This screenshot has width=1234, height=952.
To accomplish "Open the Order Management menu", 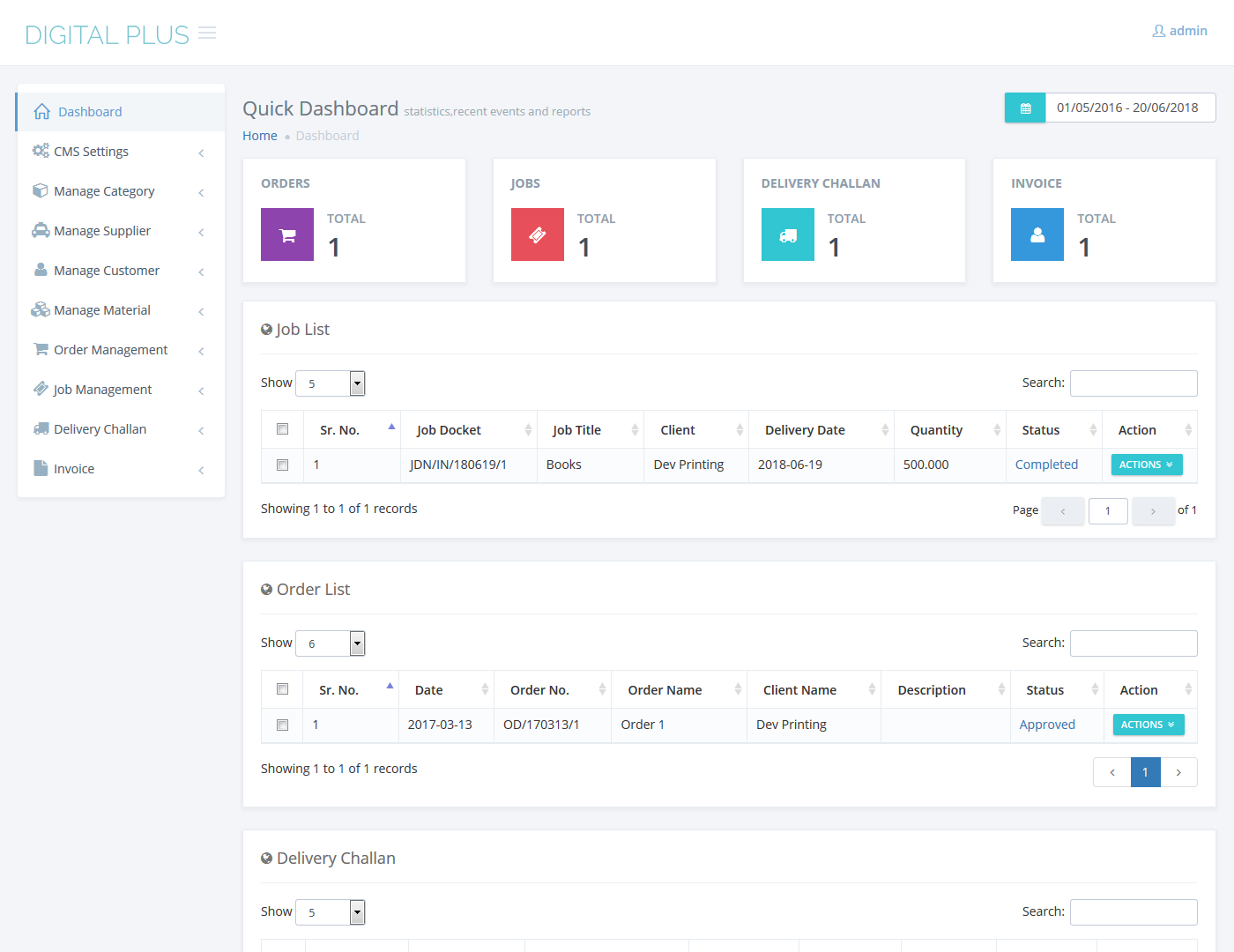I will click(x=121, y=350).
